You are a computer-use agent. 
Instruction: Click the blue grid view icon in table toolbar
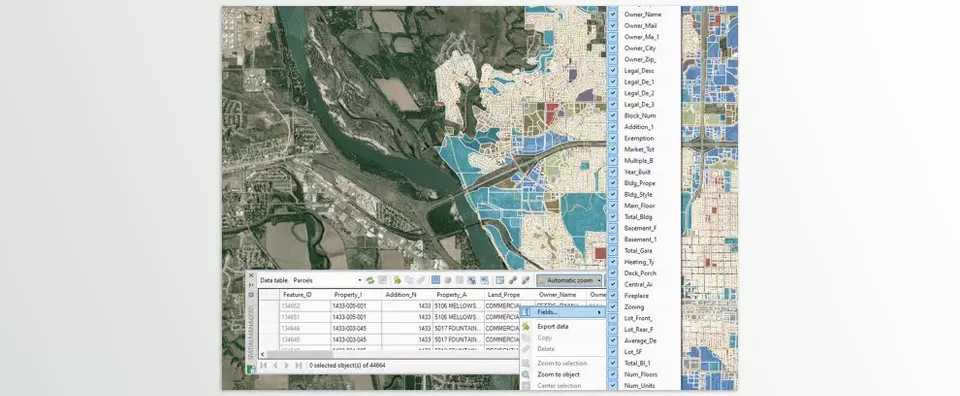436,280
